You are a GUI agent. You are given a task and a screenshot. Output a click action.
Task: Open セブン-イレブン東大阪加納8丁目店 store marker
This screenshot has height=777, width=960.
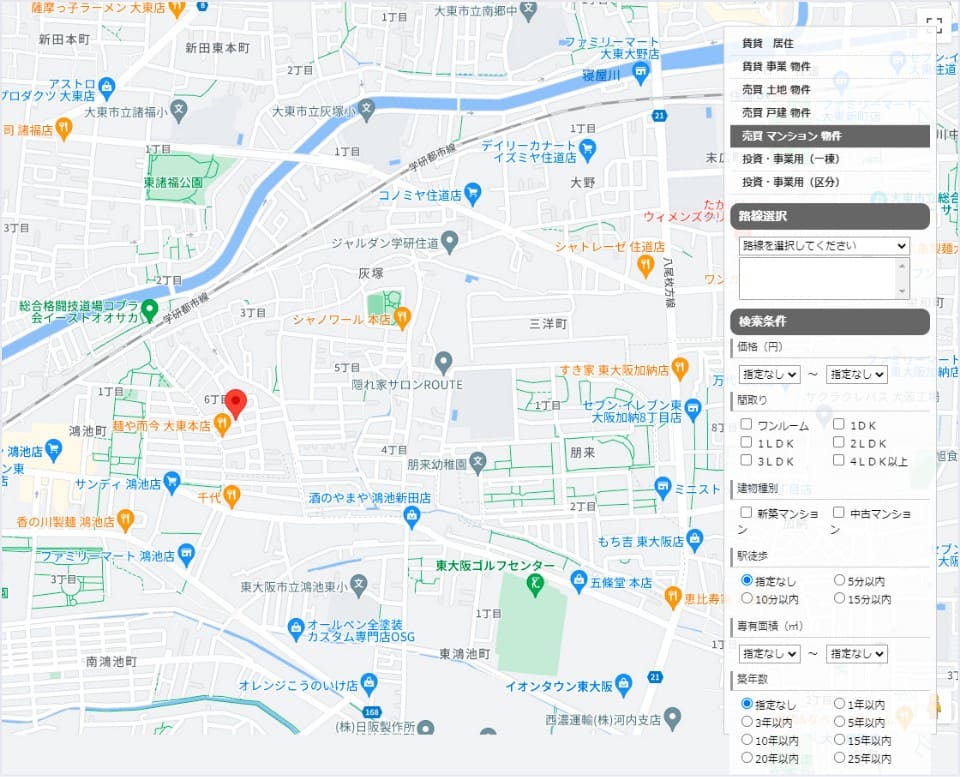point(693,410)
